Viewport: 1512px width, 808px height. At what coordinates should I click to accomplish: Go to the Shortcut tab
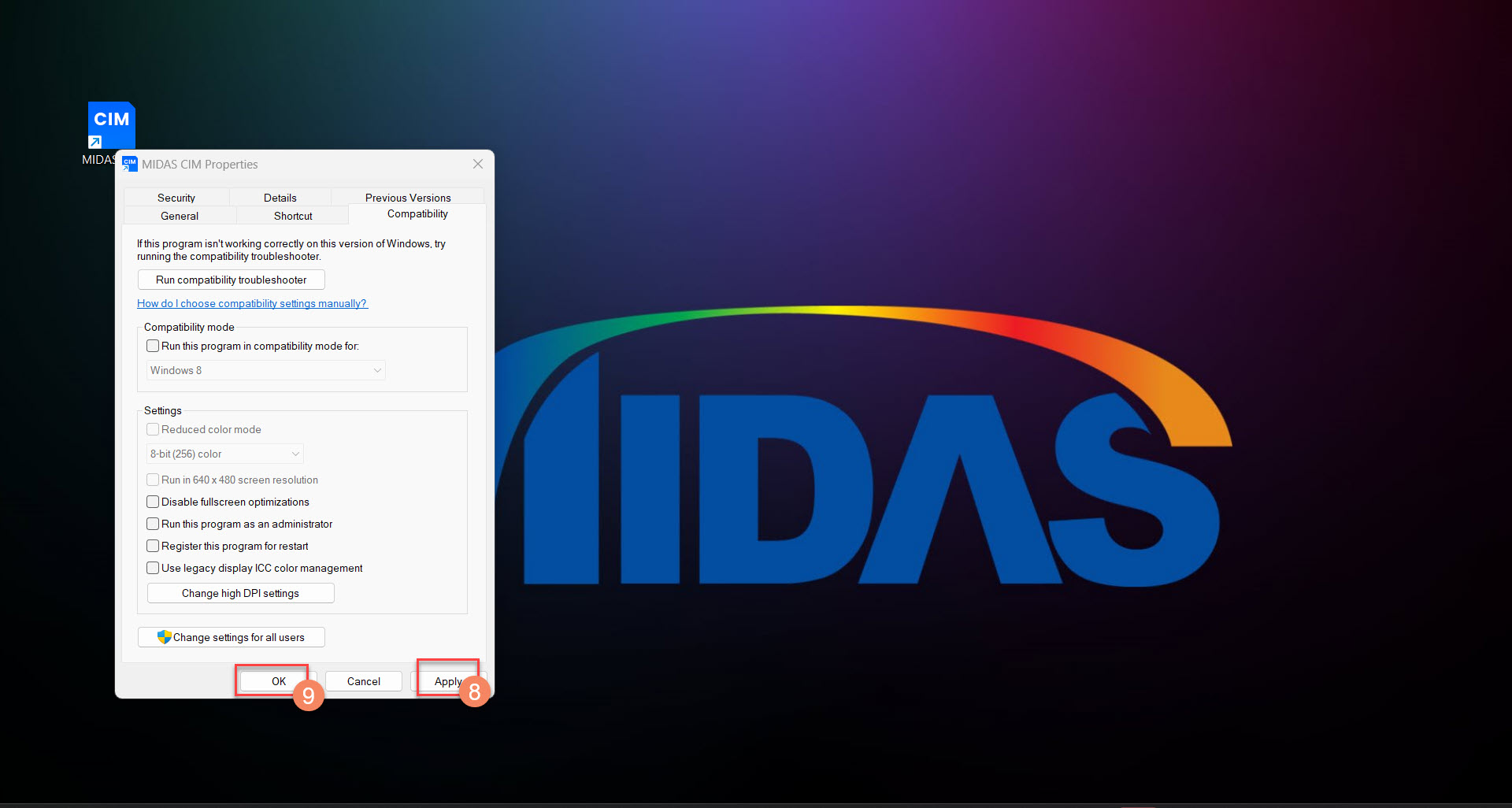293,215
